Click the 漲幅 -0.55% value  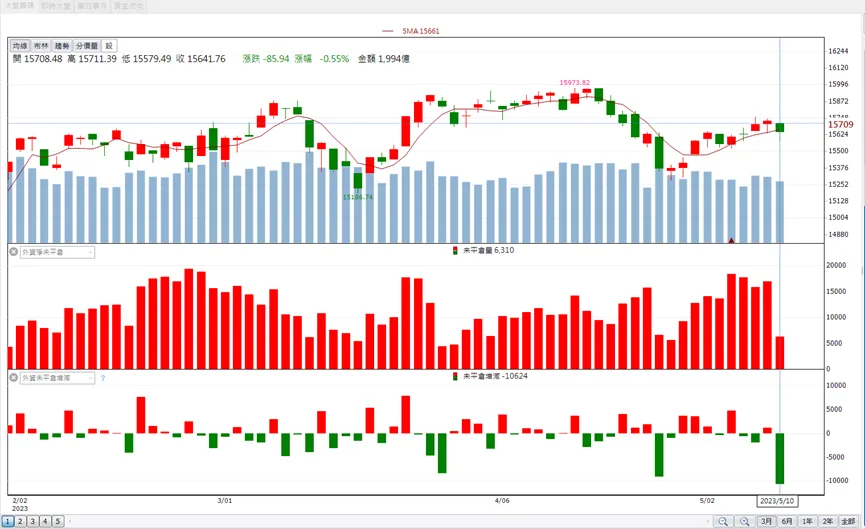[322, 58]
